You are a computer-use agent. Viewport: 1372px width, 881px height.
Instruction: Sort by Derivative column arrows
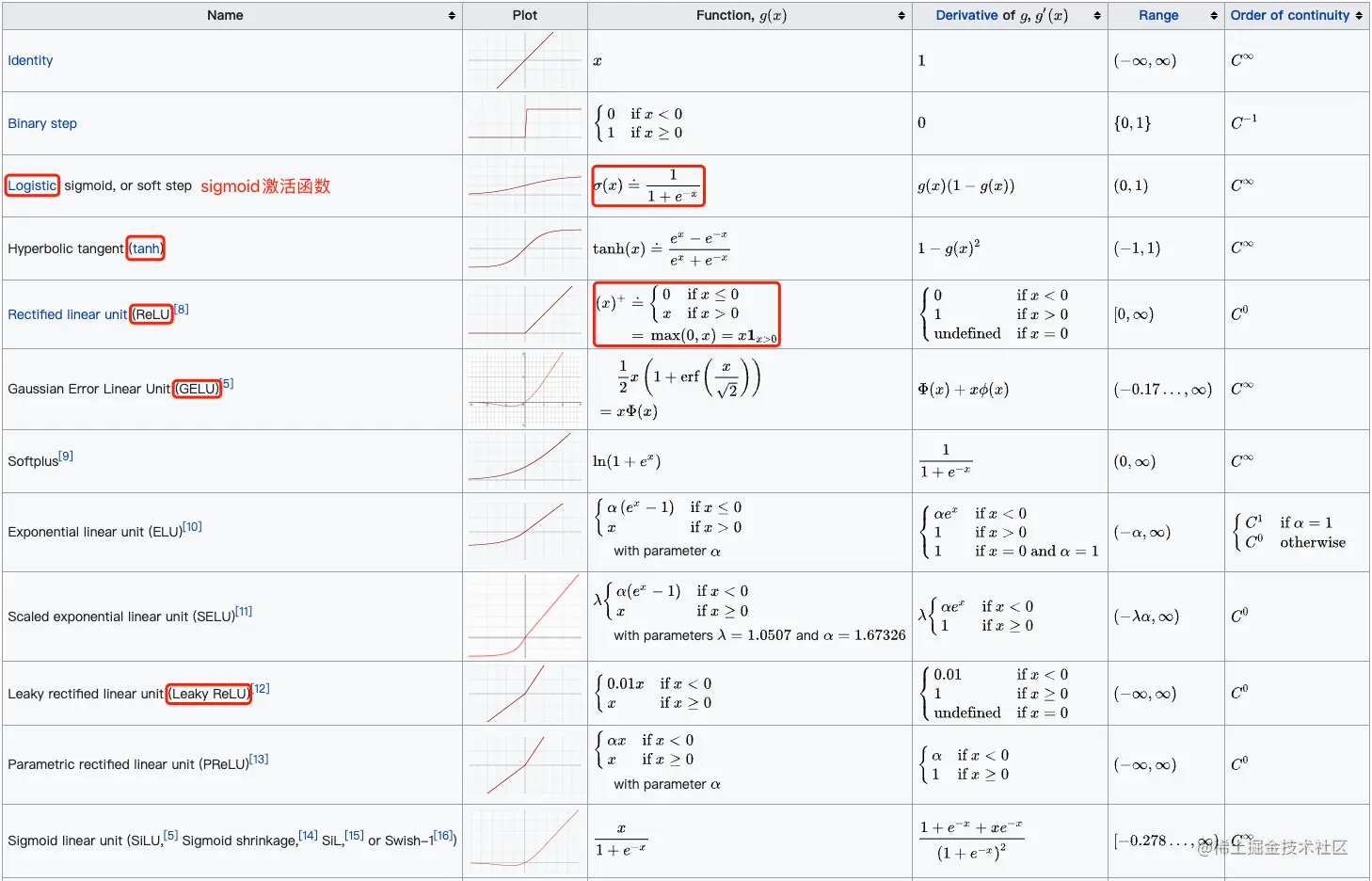[1097, 16]
